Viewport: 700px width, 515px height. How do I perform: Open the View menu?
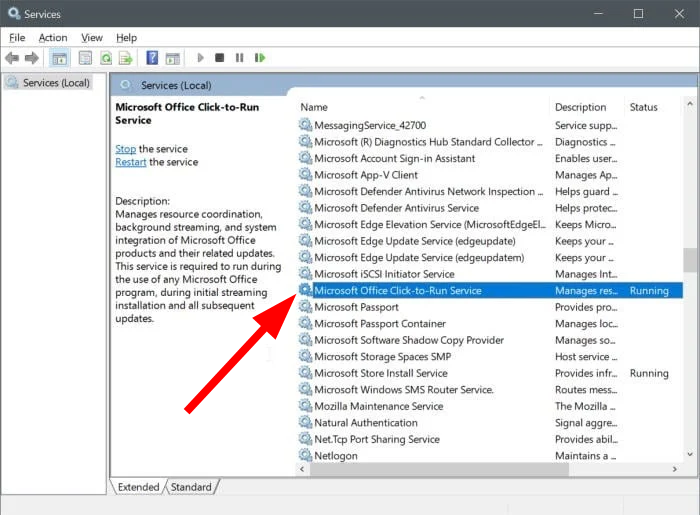point(92,38)
